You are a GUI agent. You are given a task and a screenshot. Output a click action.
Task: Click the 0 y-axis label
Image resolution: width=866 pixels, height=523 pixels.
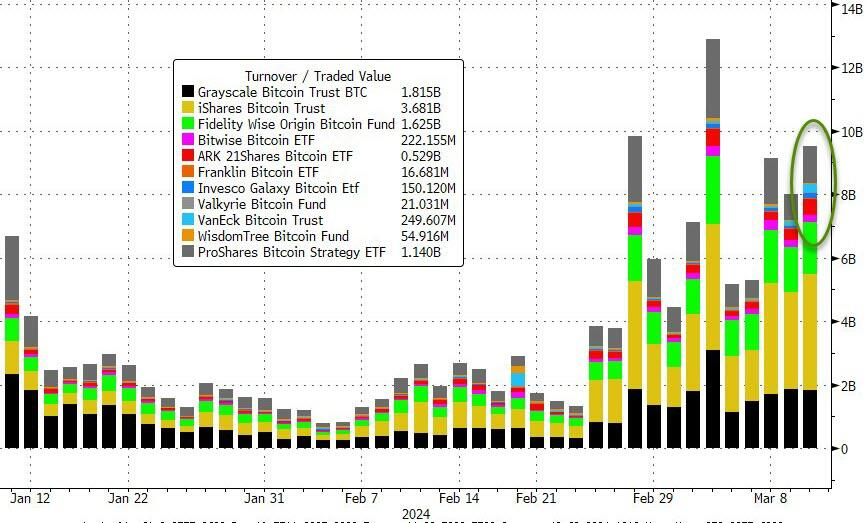point(844,449)
